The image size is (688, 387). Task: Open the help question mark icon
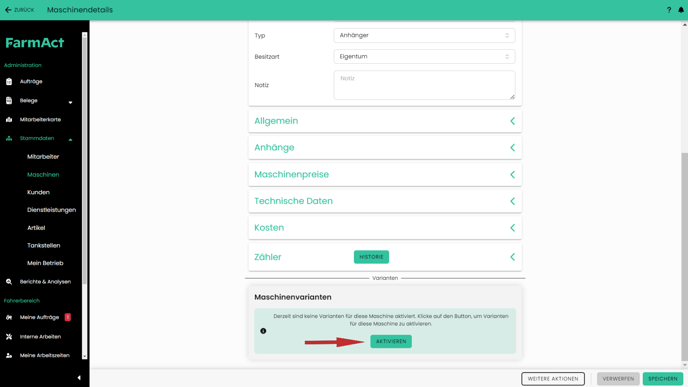[669, 10]
